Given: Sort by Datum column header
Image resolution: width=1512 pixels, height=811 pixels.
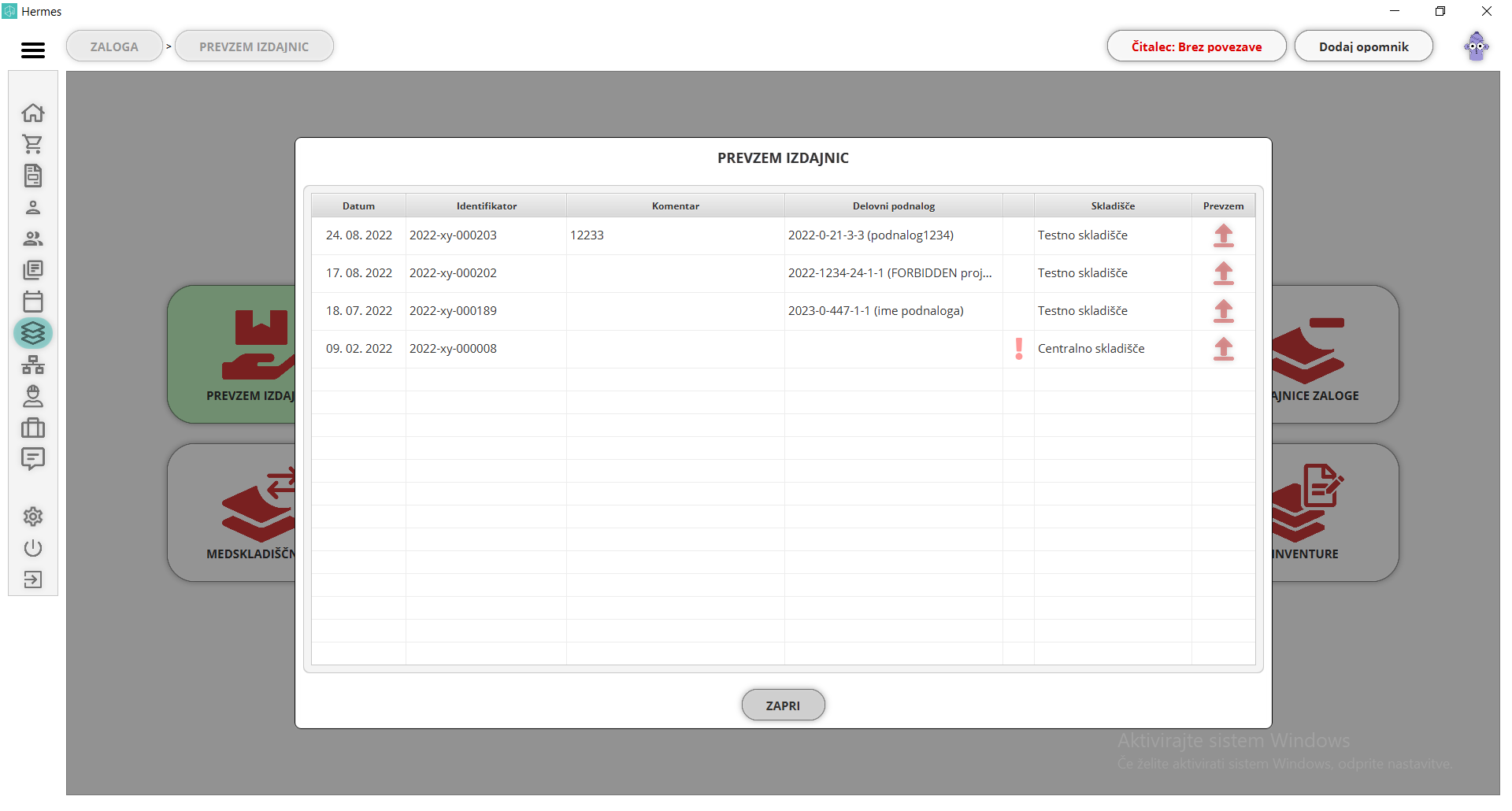Looking at the screenshot, I should pyautogui.click(x=359, y=206).
